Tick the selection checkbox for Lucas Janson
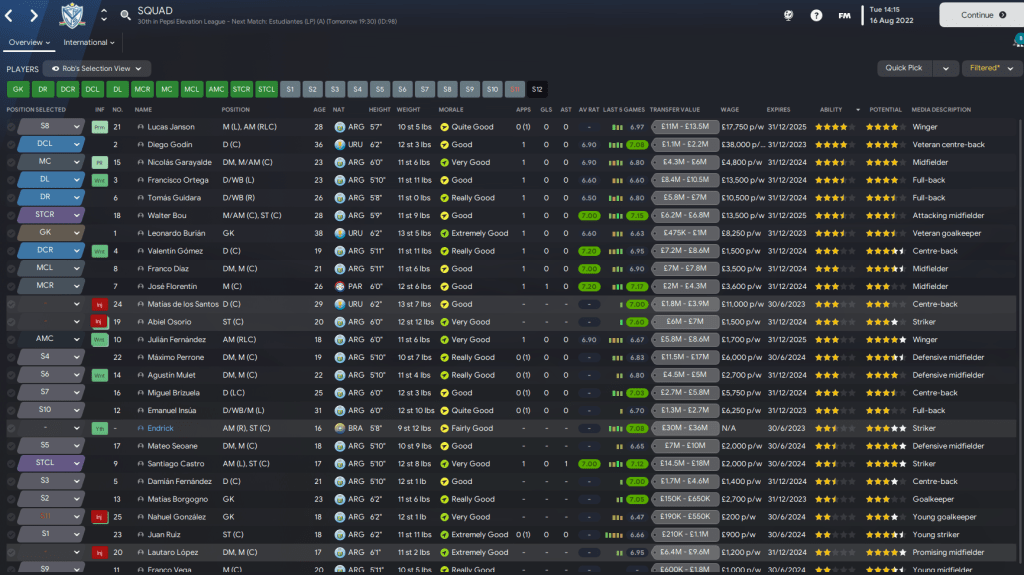This screenshot has width=1024, height=575. pyautogui.click(x=11, y=127)
